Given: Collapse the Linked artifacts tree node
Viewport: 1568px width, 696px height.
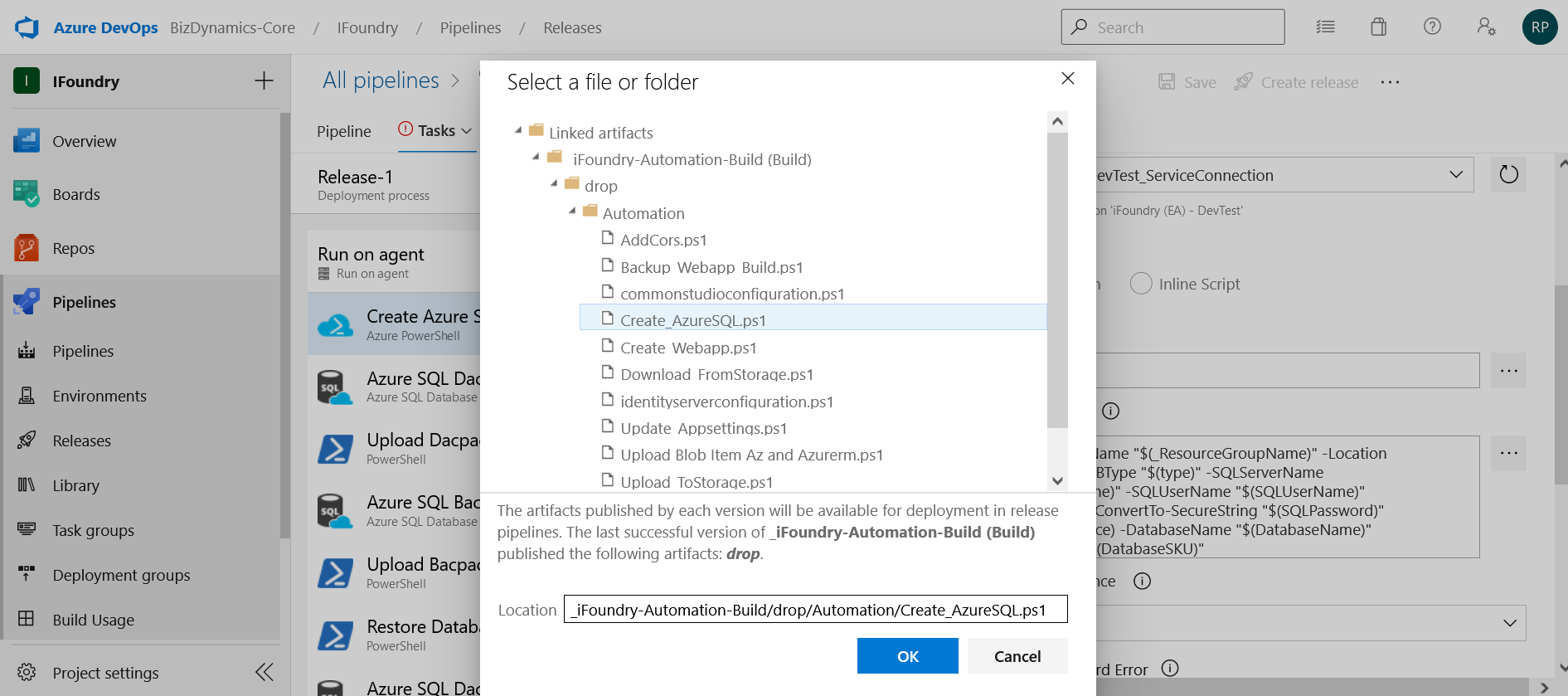Looking at the screenshot, I should (x=519, y=130).
